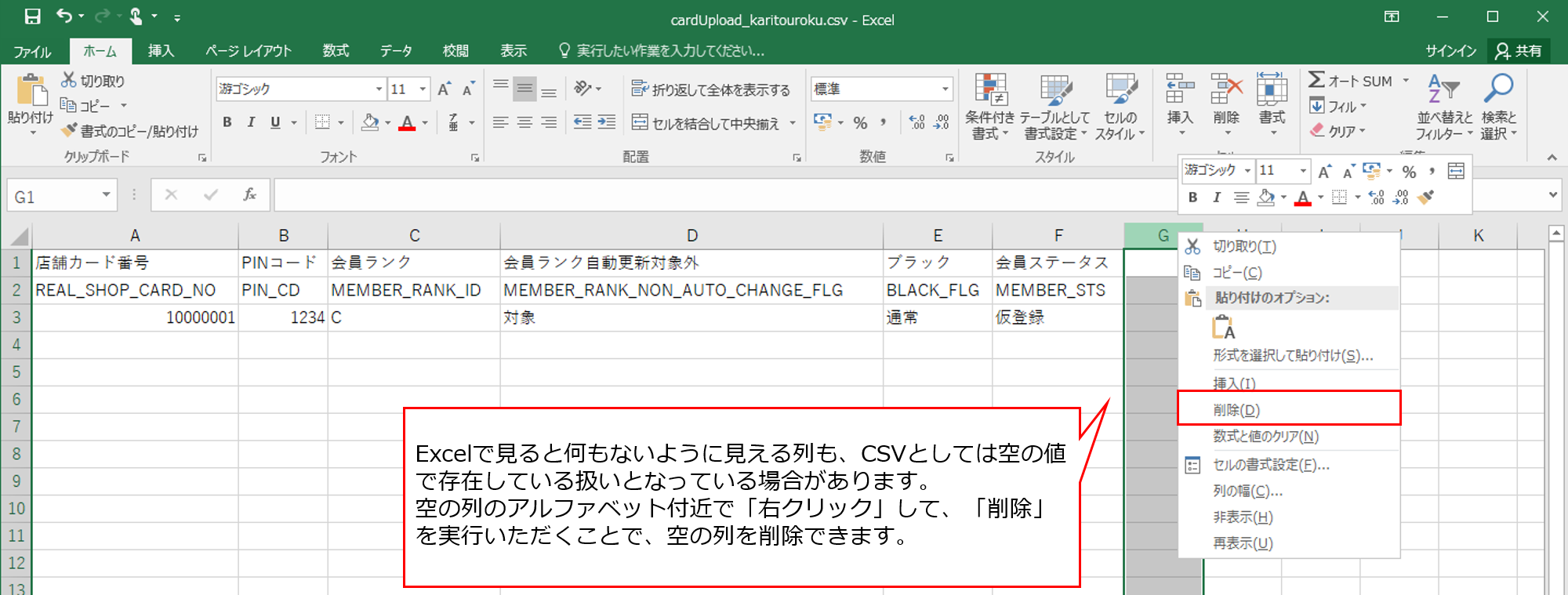Click the Save icon in quick access toolbar
The width and height of the screenshot is (1568, 595).
[32, 16]
